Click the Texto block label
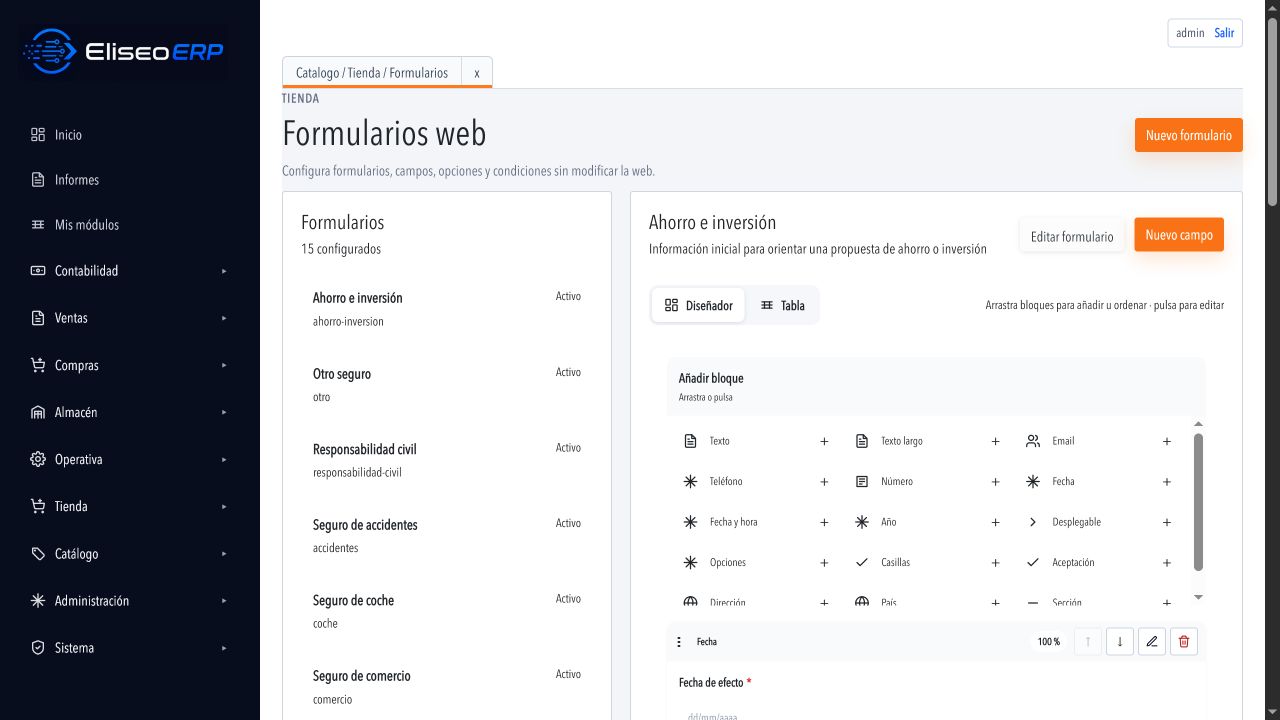 [x=720, y=441]
